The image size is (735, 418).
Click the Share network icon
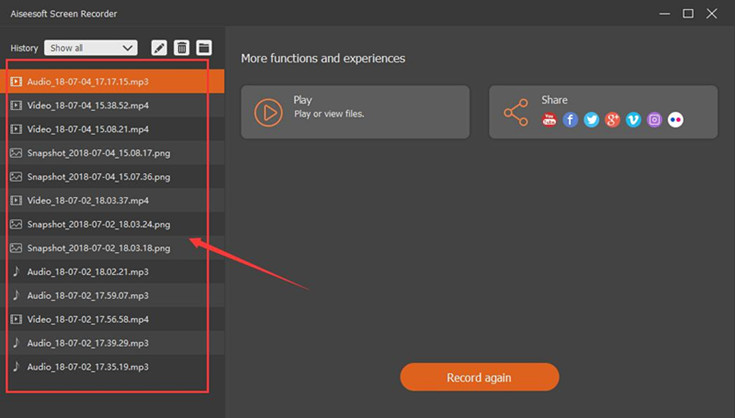pos(516,112)
